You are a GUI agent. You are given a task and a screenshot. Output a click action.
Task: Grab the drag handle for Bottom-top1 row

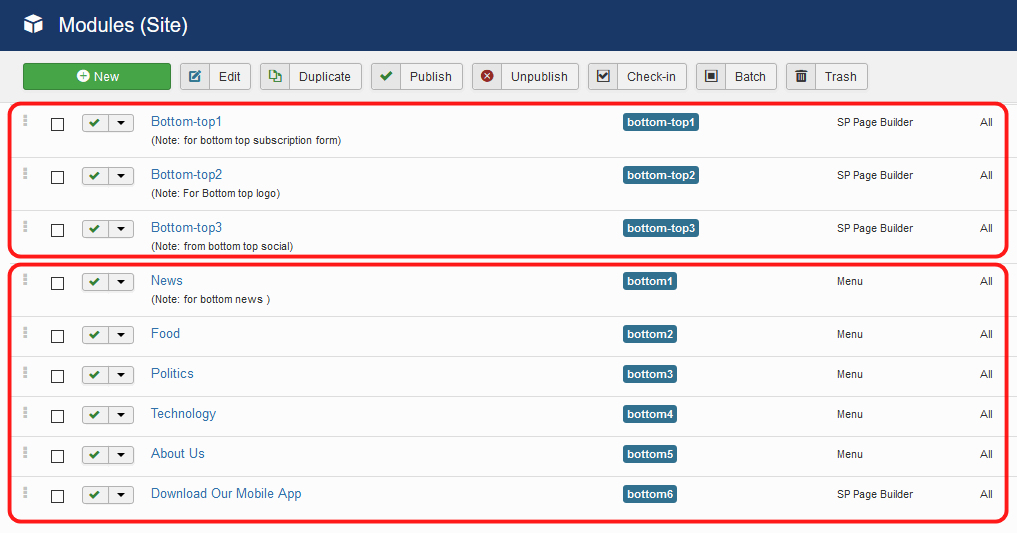[25, 121]
